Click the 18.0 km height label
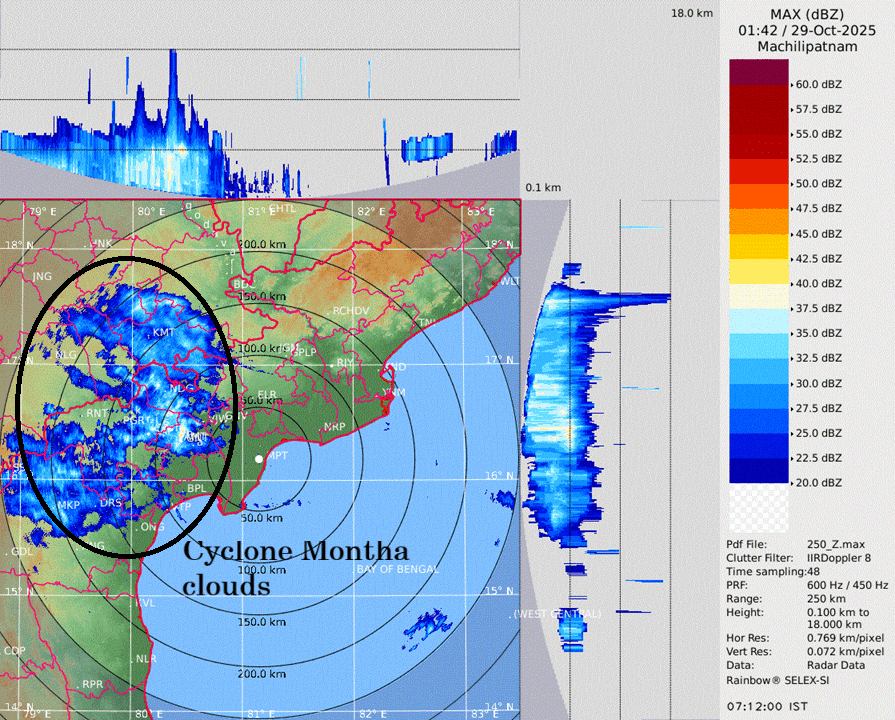Screen dimensions: 895x720 692,13
